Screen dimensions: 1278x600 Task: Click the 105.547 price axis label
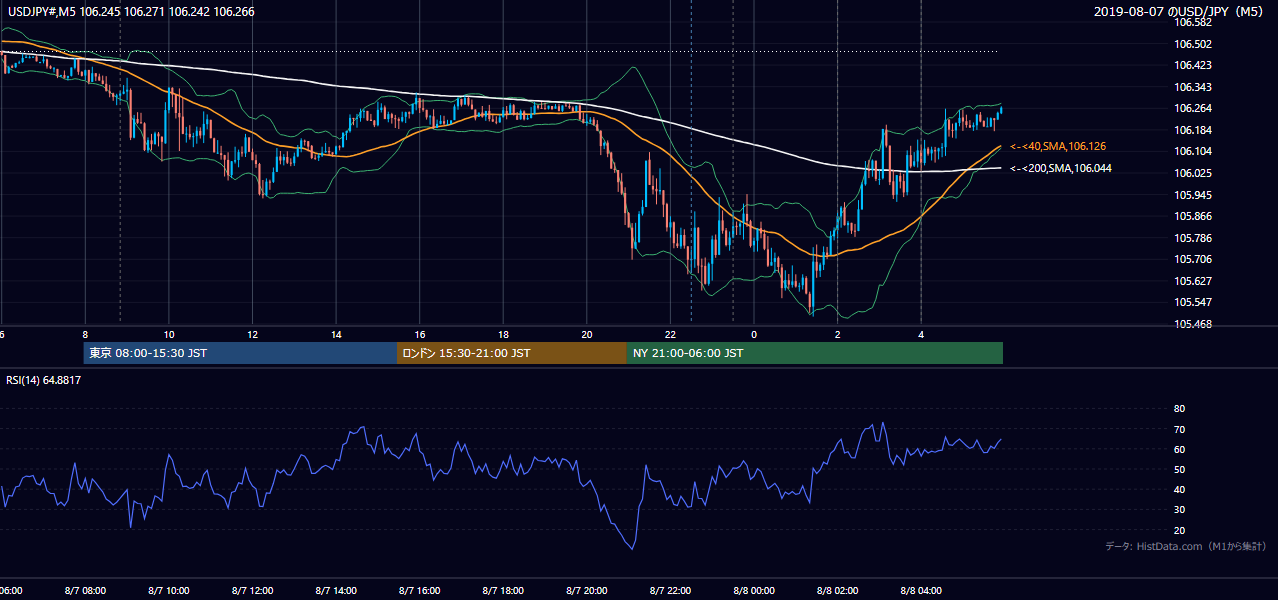click(1193, 302)
